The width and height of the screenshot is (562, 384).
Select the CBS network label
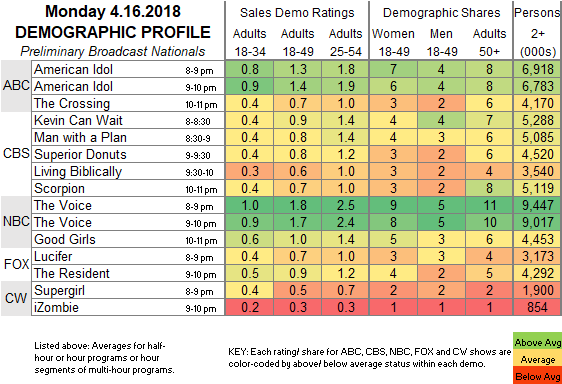[16, 154]
